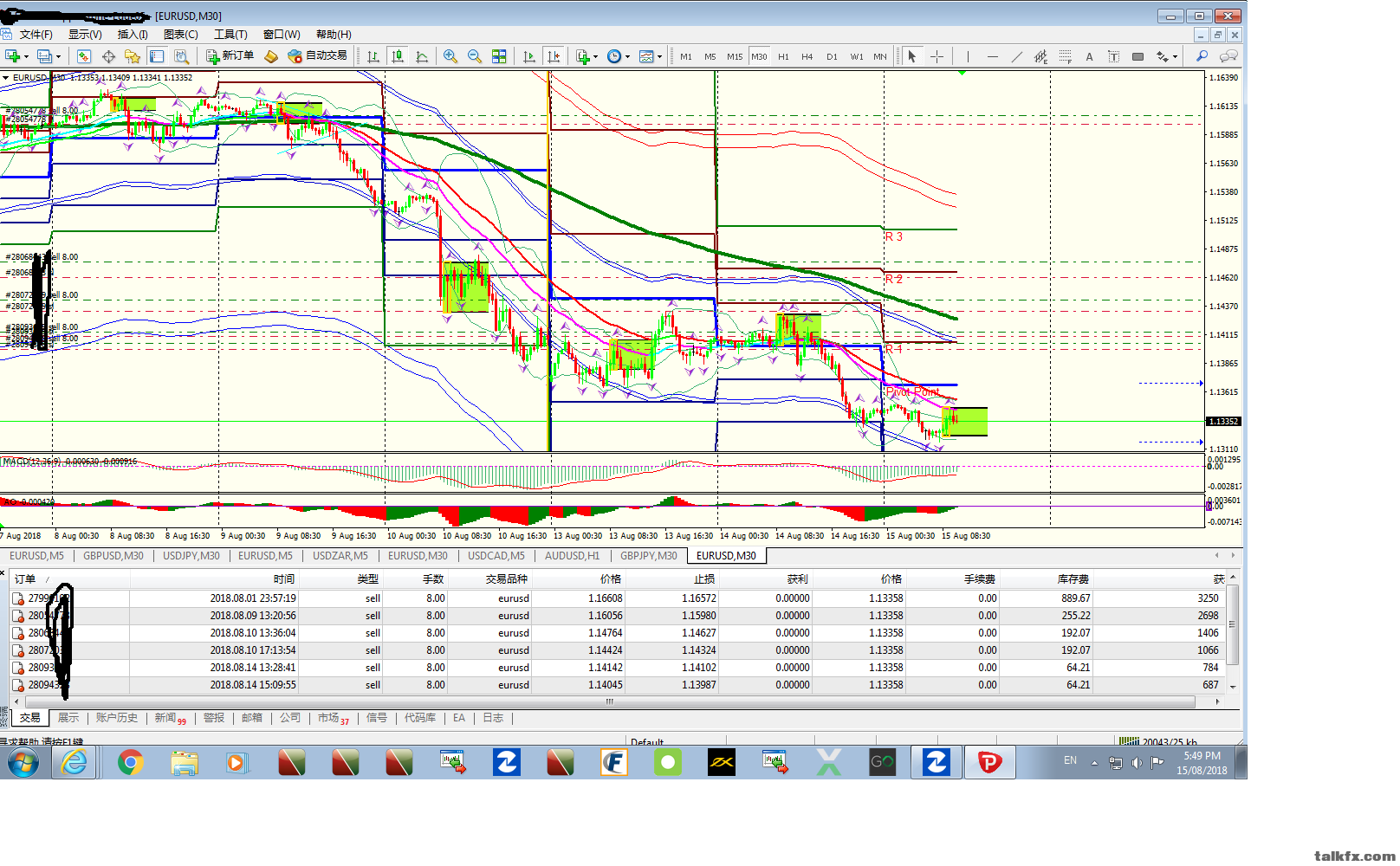The width and height of the screenshot is (1400, 866).
Task: Click the search magnifier icon
Action: (1202, 56)
